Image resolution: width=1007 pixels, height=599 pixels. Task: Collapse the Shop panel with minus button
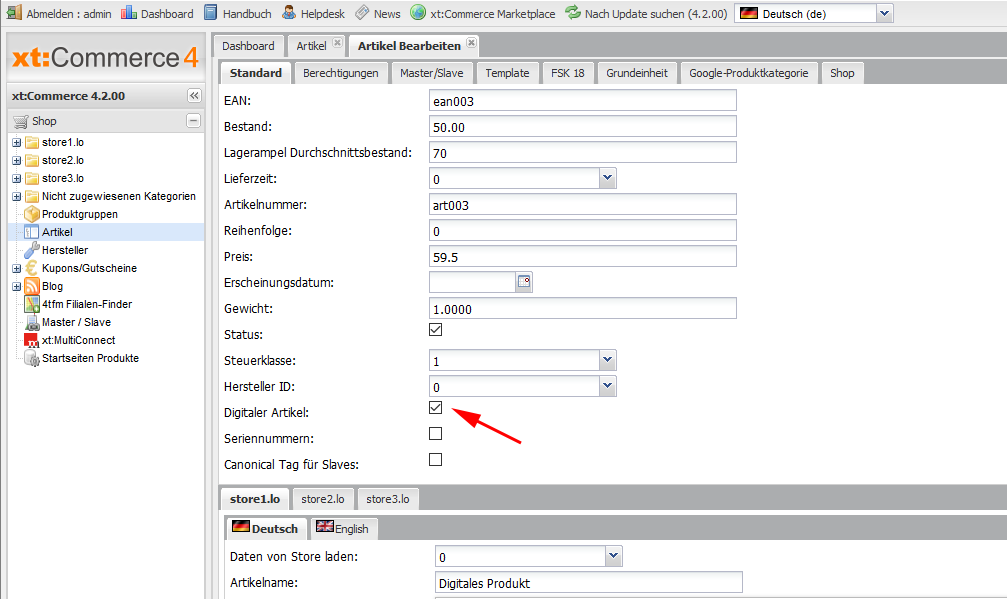click(x=193, y=121)
